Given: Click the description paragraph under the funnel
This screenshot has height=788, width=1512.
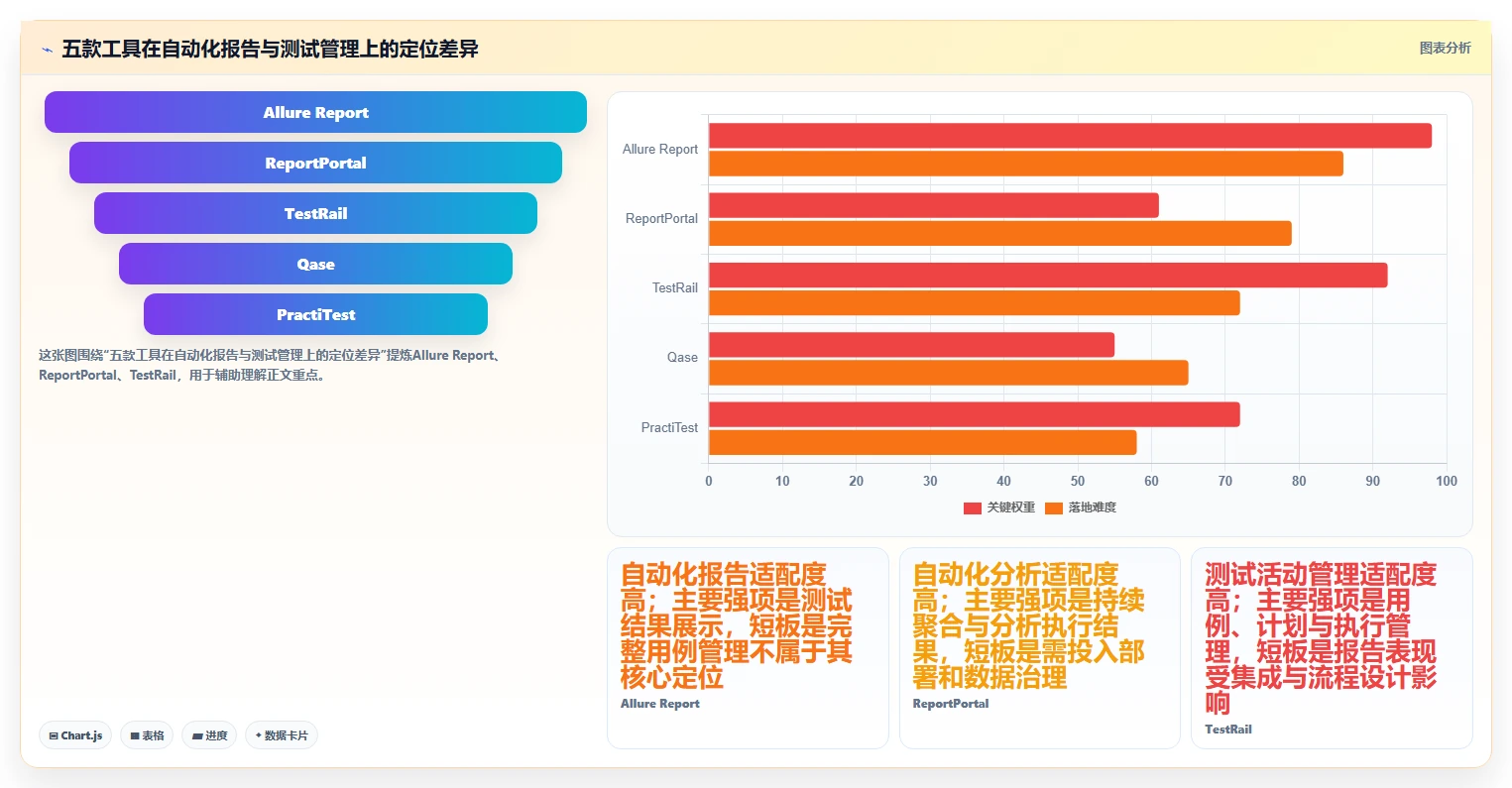Looking at the screenshot, I should 273,365.
